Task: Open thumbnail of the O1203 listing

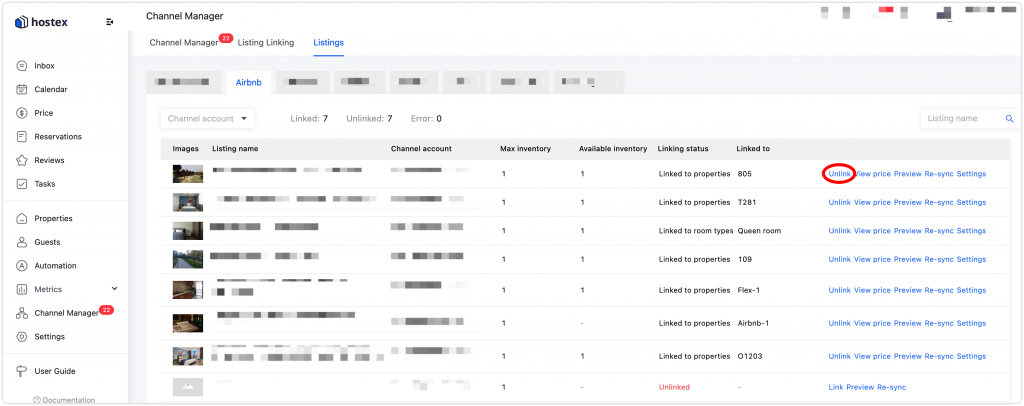Action: coord(187,356)
